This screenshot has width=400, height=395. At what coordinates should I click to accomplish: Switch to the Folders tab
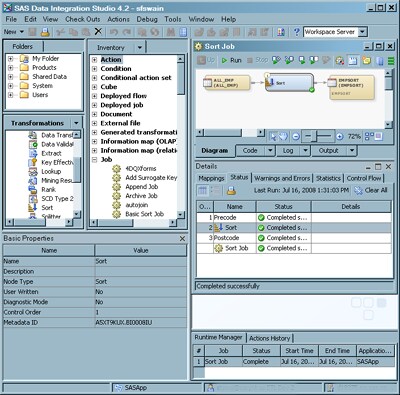[22, 47]
